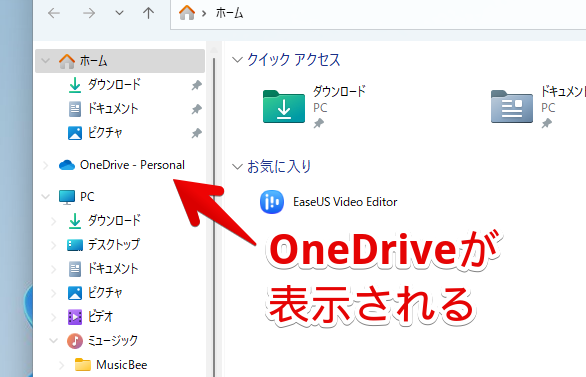Click pin icon next to ピクチャ
Viewport: 586px width, 377px height.
[197, 133]
